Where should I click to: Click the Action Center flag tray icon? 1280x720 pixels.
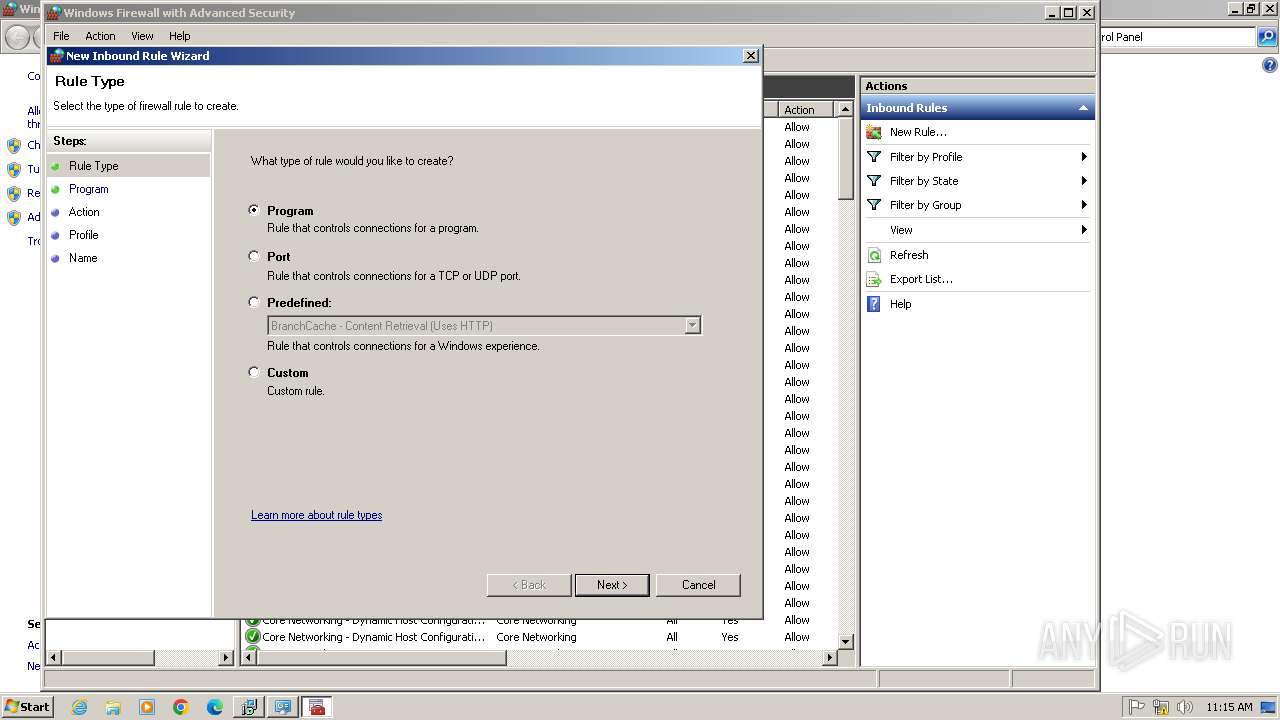[x=1137, y=707]
